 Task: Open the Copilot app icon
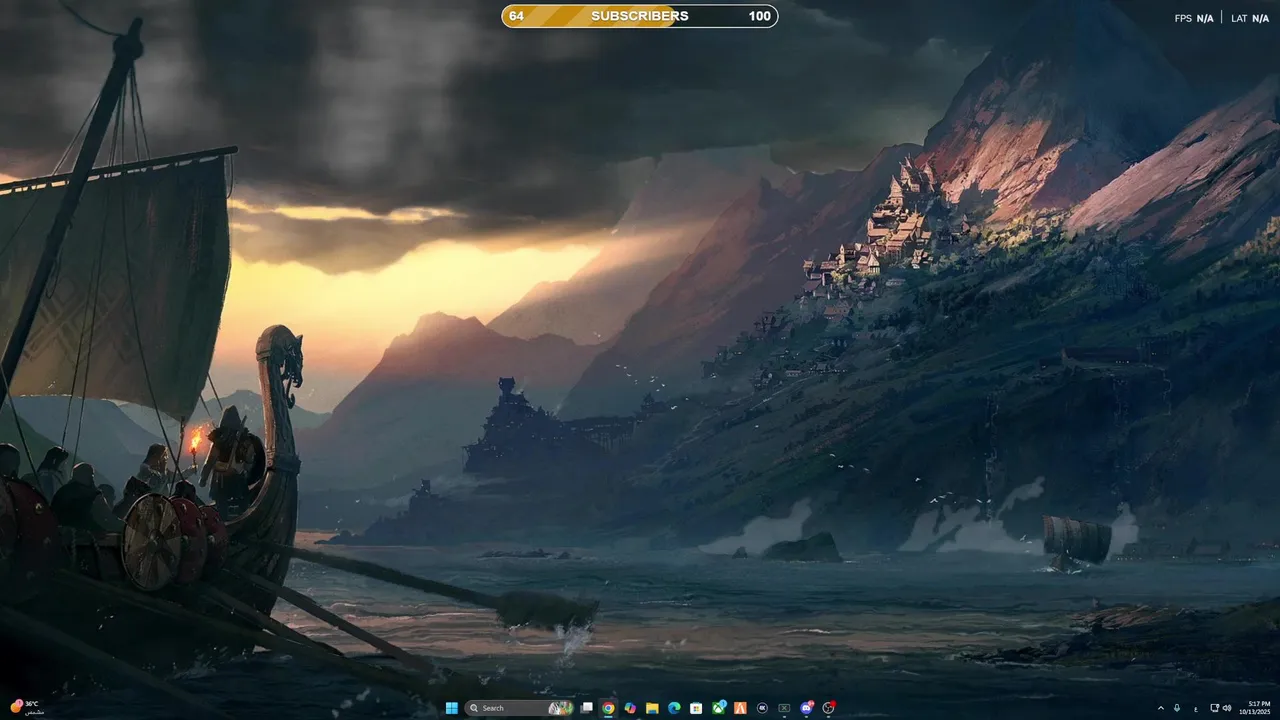pyautogui.click(x=630, y=708)
